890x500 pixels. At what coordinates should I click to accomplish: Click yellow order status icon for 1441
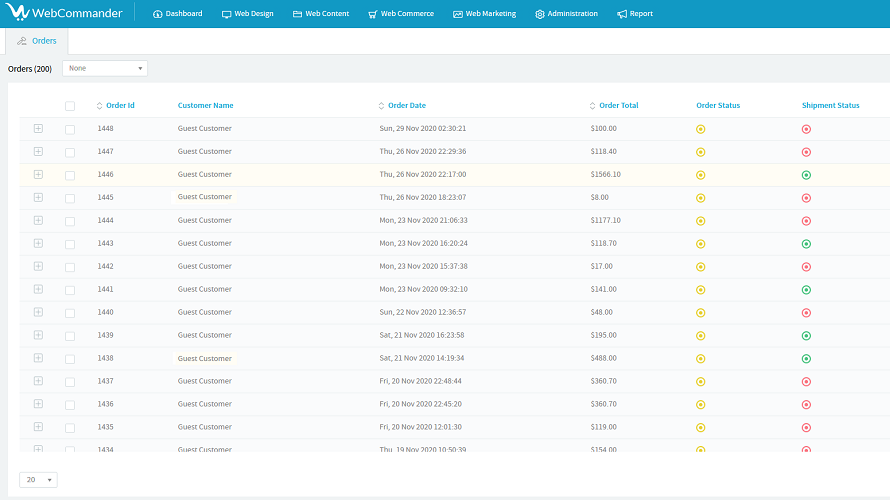[700, 290]
